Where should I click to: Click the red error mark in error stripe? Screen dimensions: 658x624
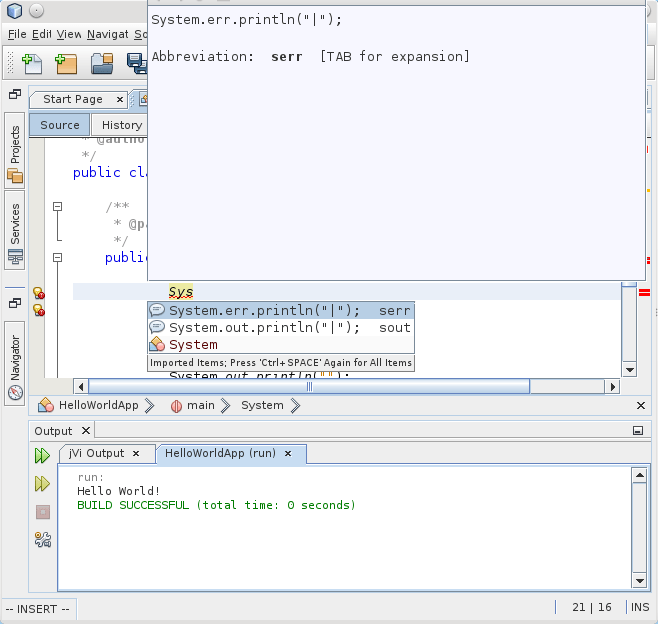[644, 292]
